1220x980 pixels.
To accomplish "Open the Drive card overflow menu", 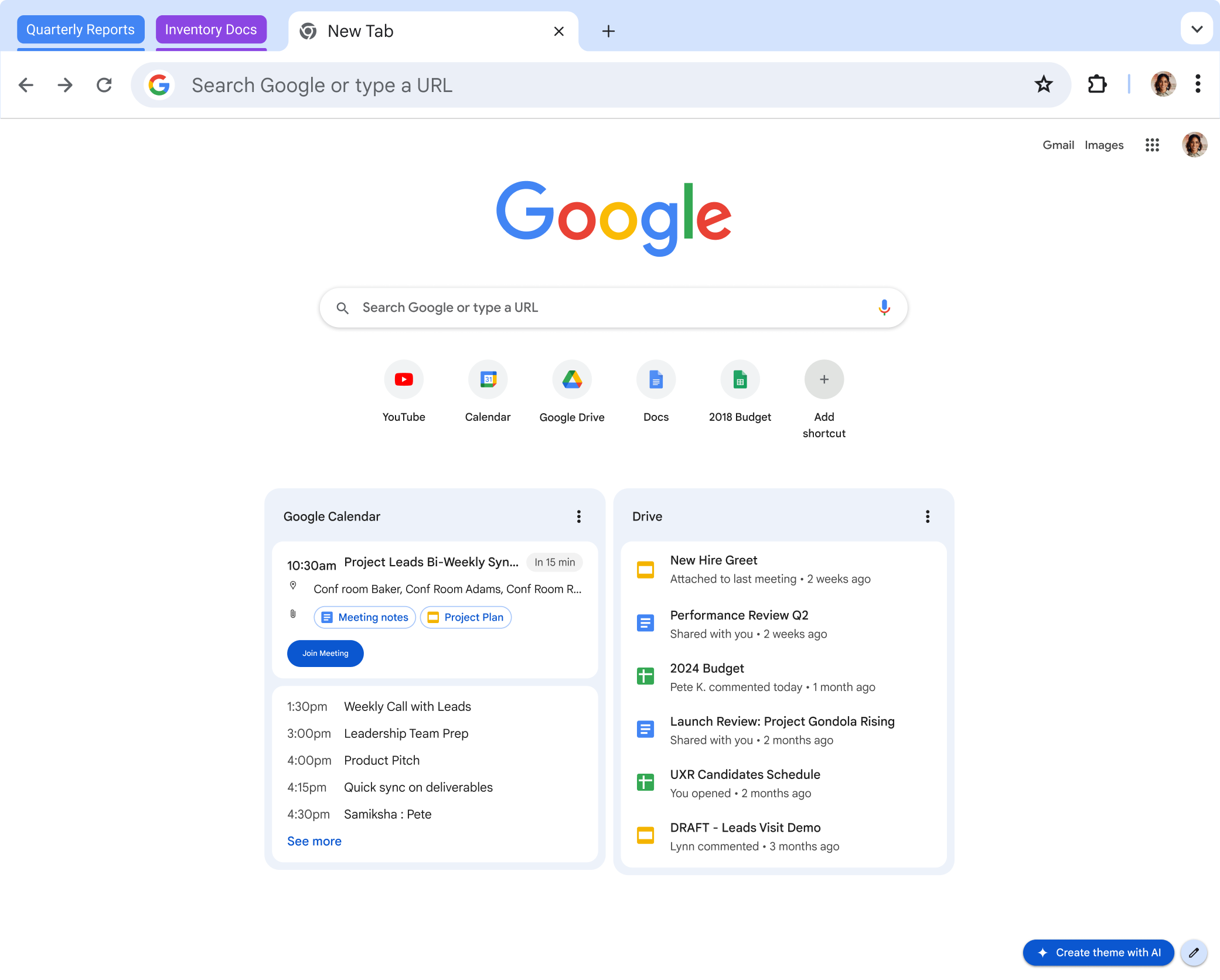I will pos(928,516).
